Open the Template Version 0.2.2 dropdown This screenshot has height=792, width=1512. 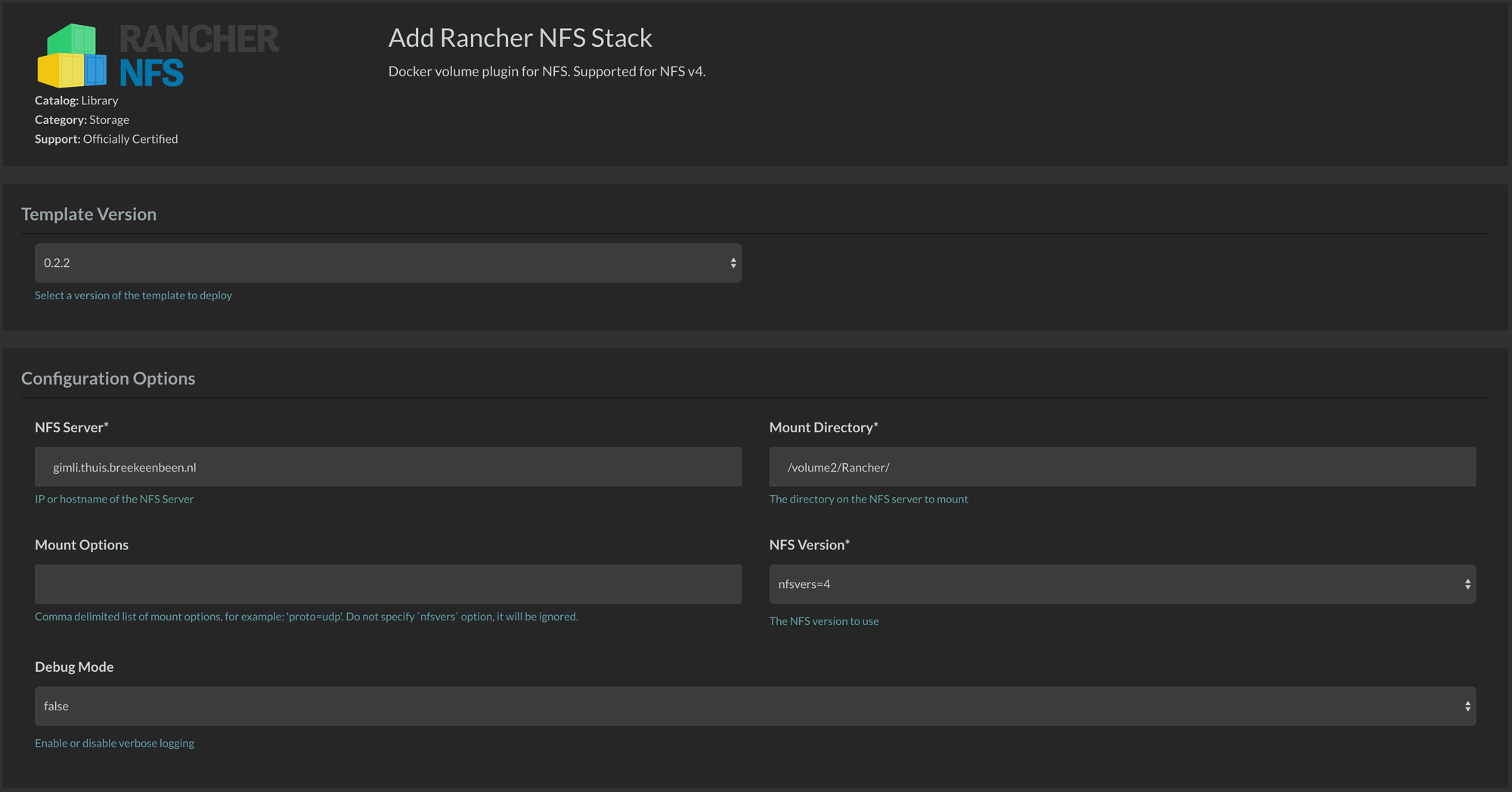click(388, 263)
